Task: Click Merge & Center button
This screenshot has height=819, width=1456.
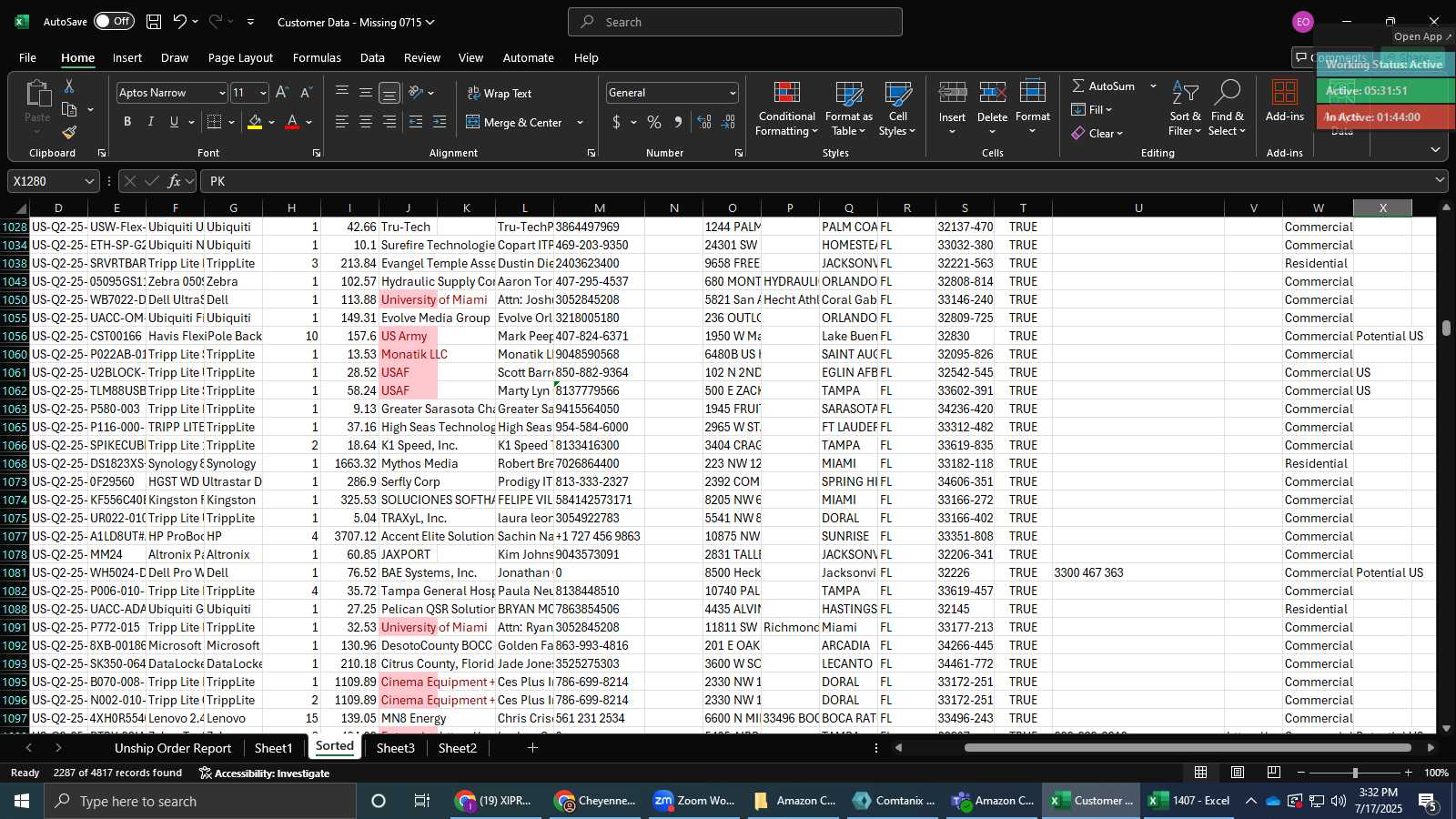Action: 514,122
